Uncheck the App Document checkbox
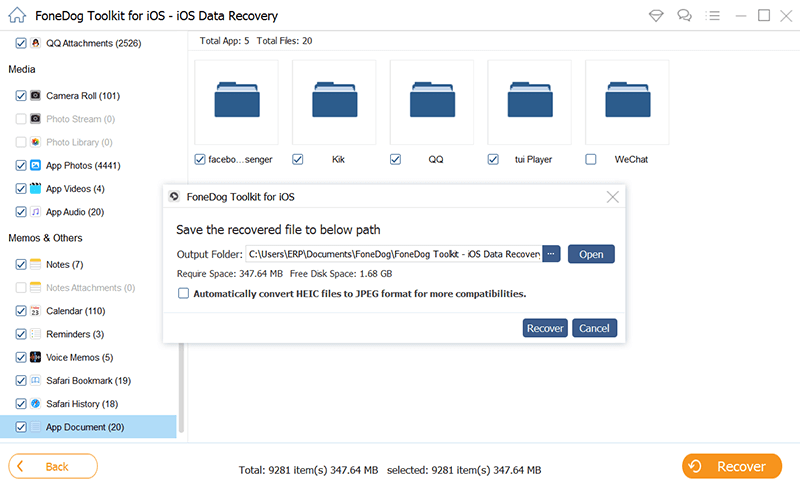This screenshot has width=800, height=489. (x=21, y=427)
